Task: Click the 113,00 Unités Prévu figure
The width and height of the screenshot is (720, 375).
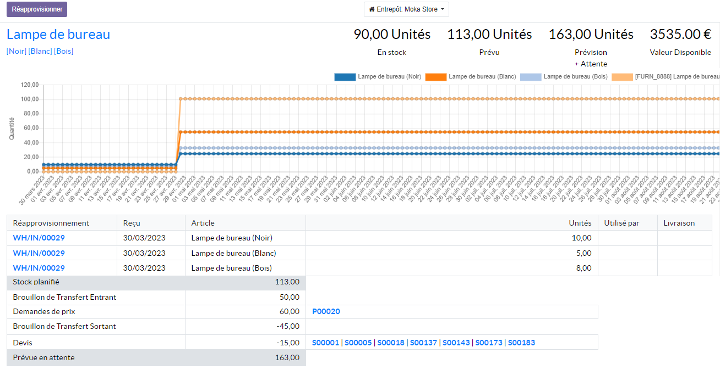Action: (489, 34)
